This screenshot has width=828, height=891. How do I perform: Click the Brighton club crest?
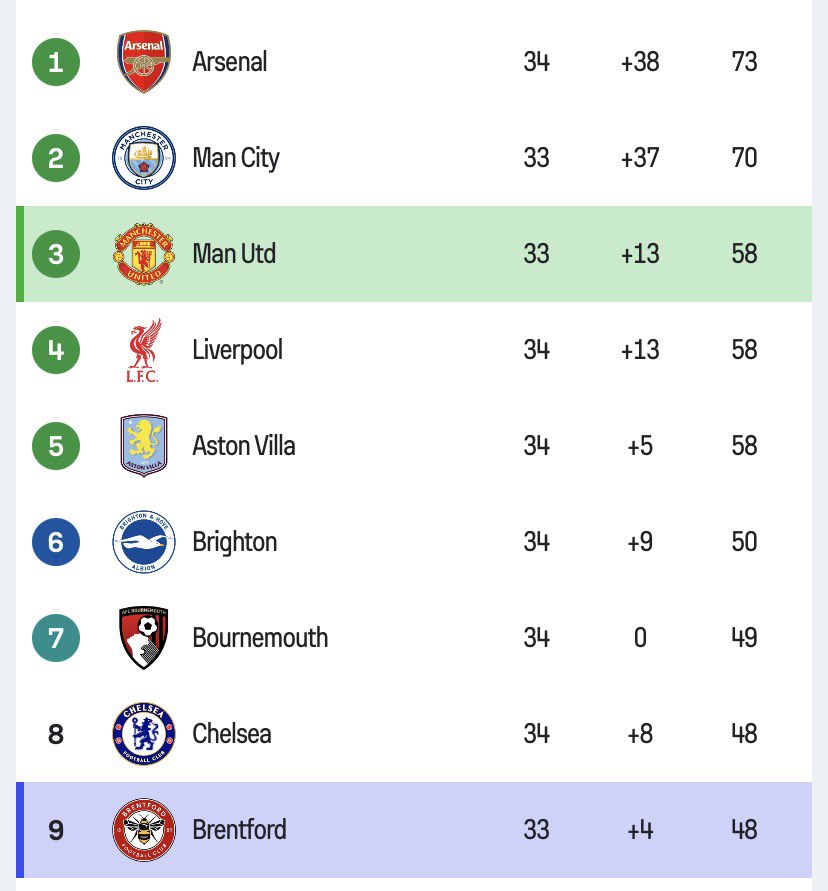[144, 542]
